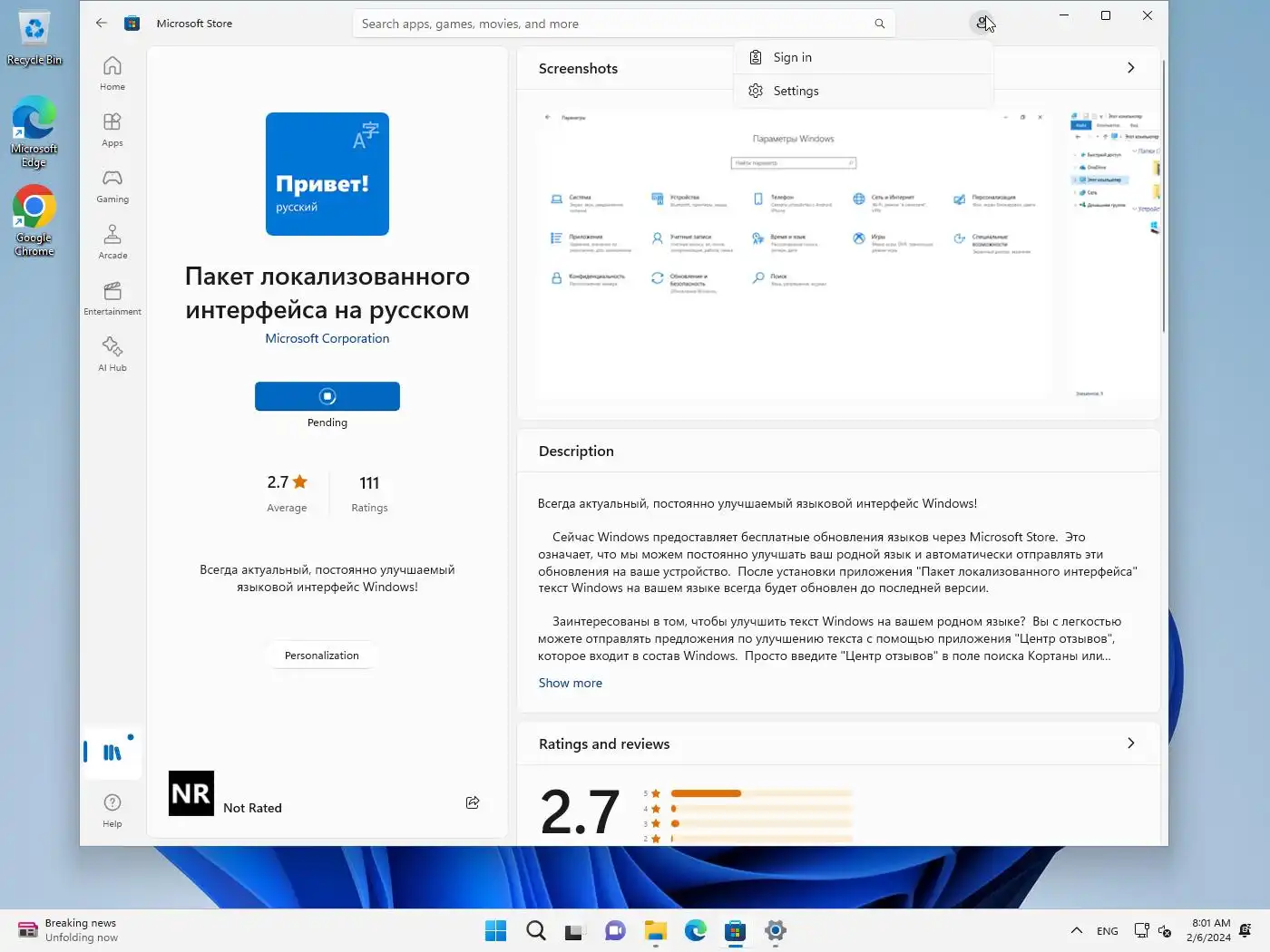Open the Recycle Bin desktop icon
This screenshot has height=952, width=1270.
pos(34,38)
